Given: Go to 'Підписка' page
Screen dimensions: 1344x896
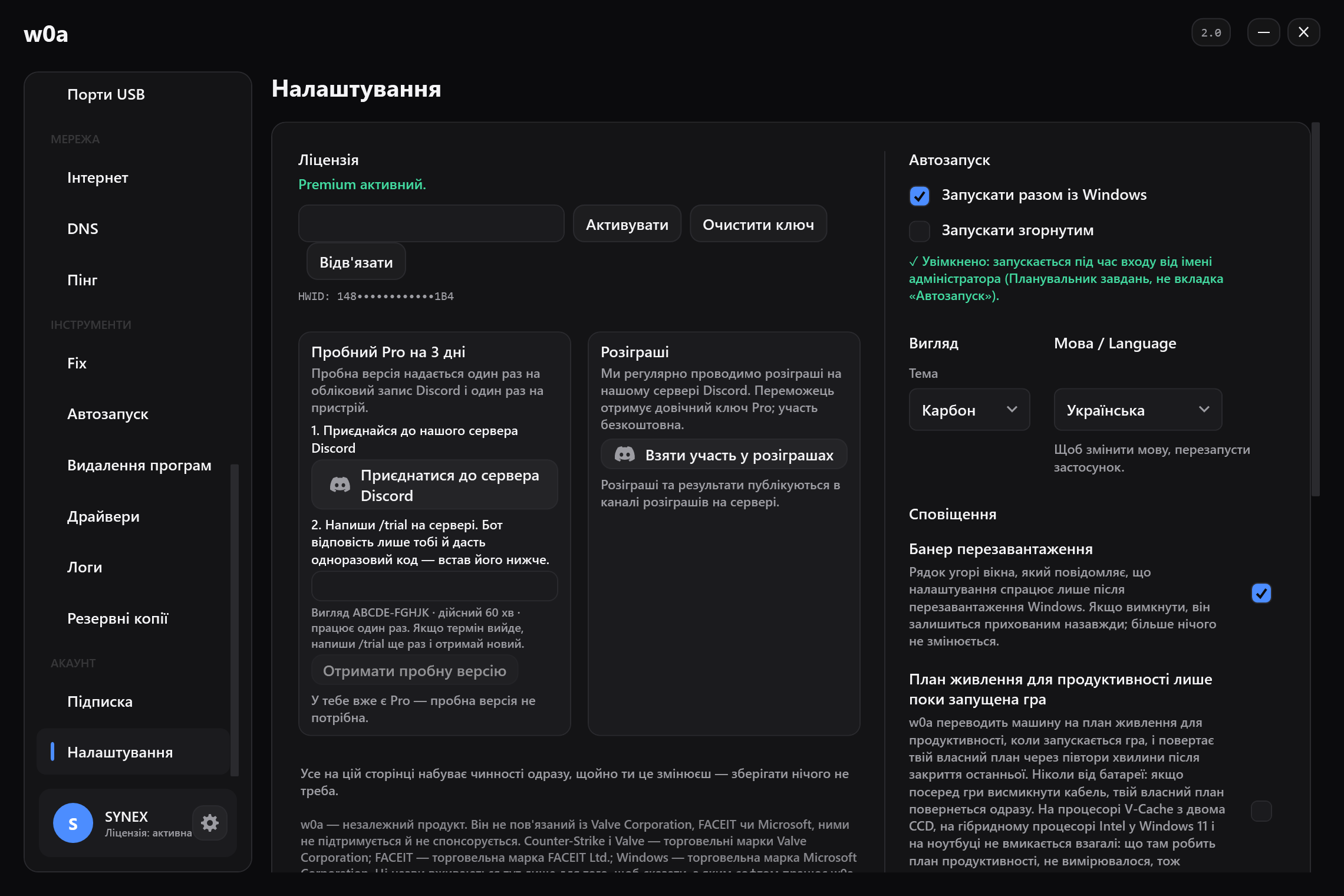Looking at the screenshot, I should click(133, 701).
